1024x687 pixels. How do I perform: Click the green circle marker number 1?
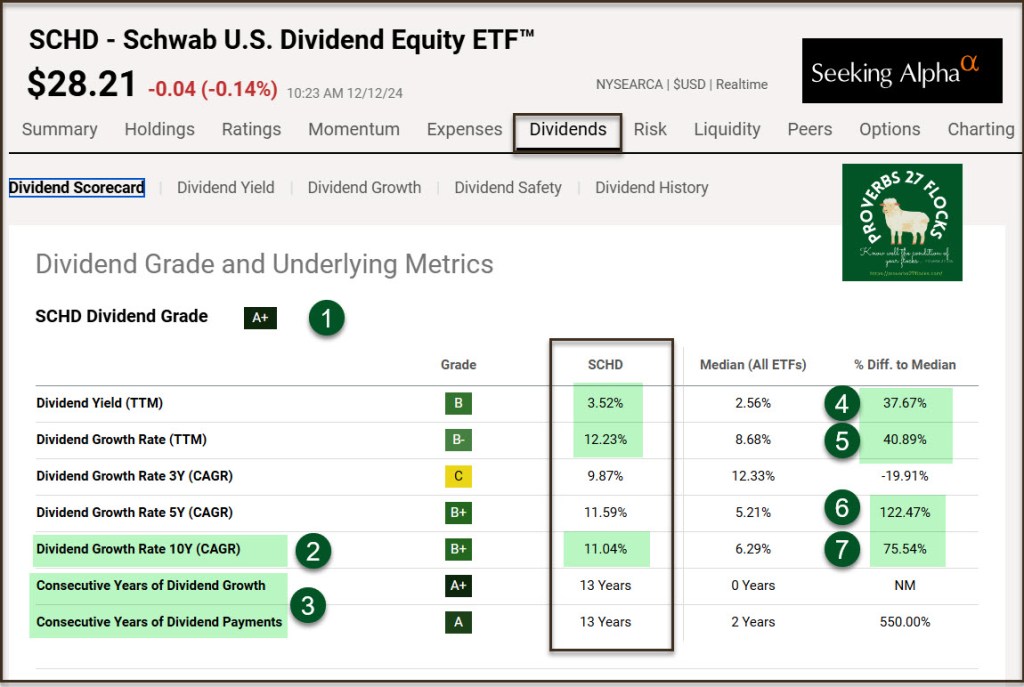point(326,319)
